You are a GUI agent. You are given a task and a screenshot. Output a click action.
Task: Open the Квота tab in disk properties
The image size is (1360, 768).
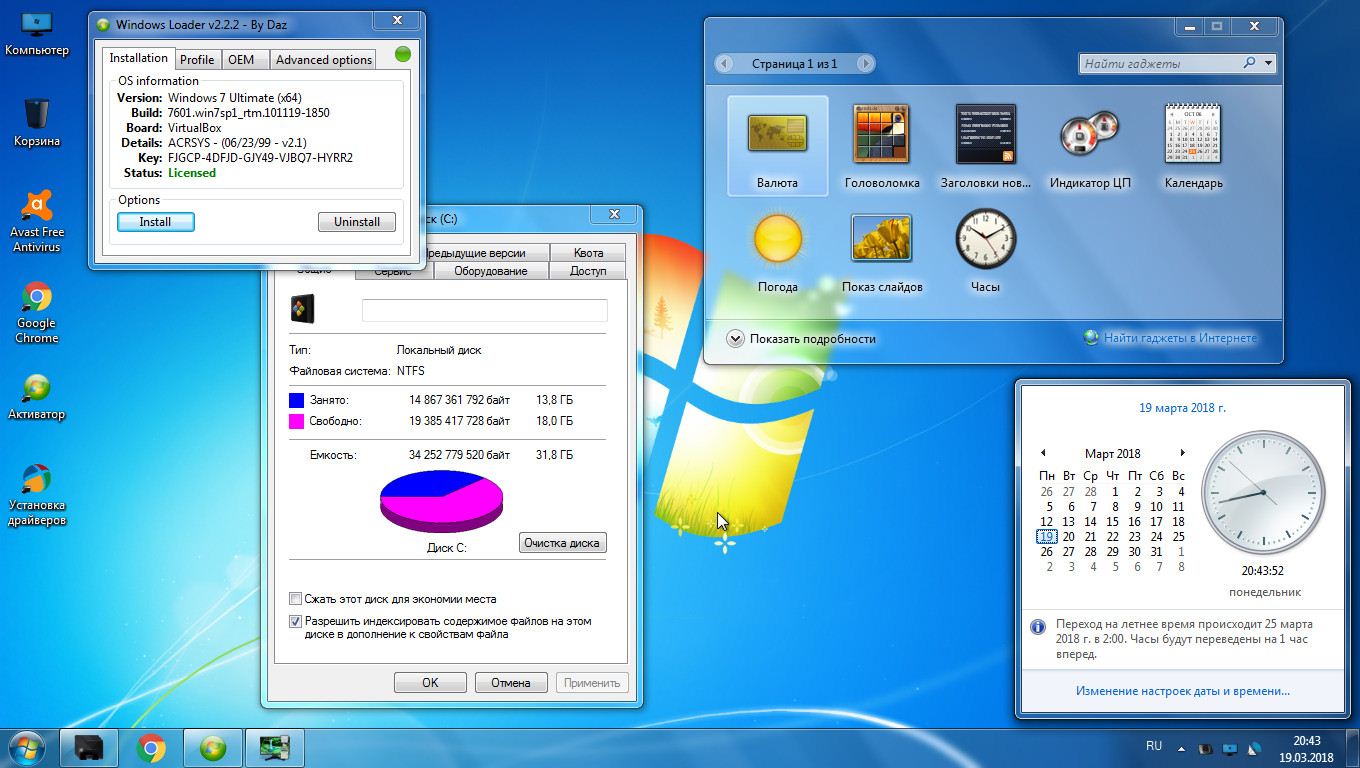click(589, 253)
